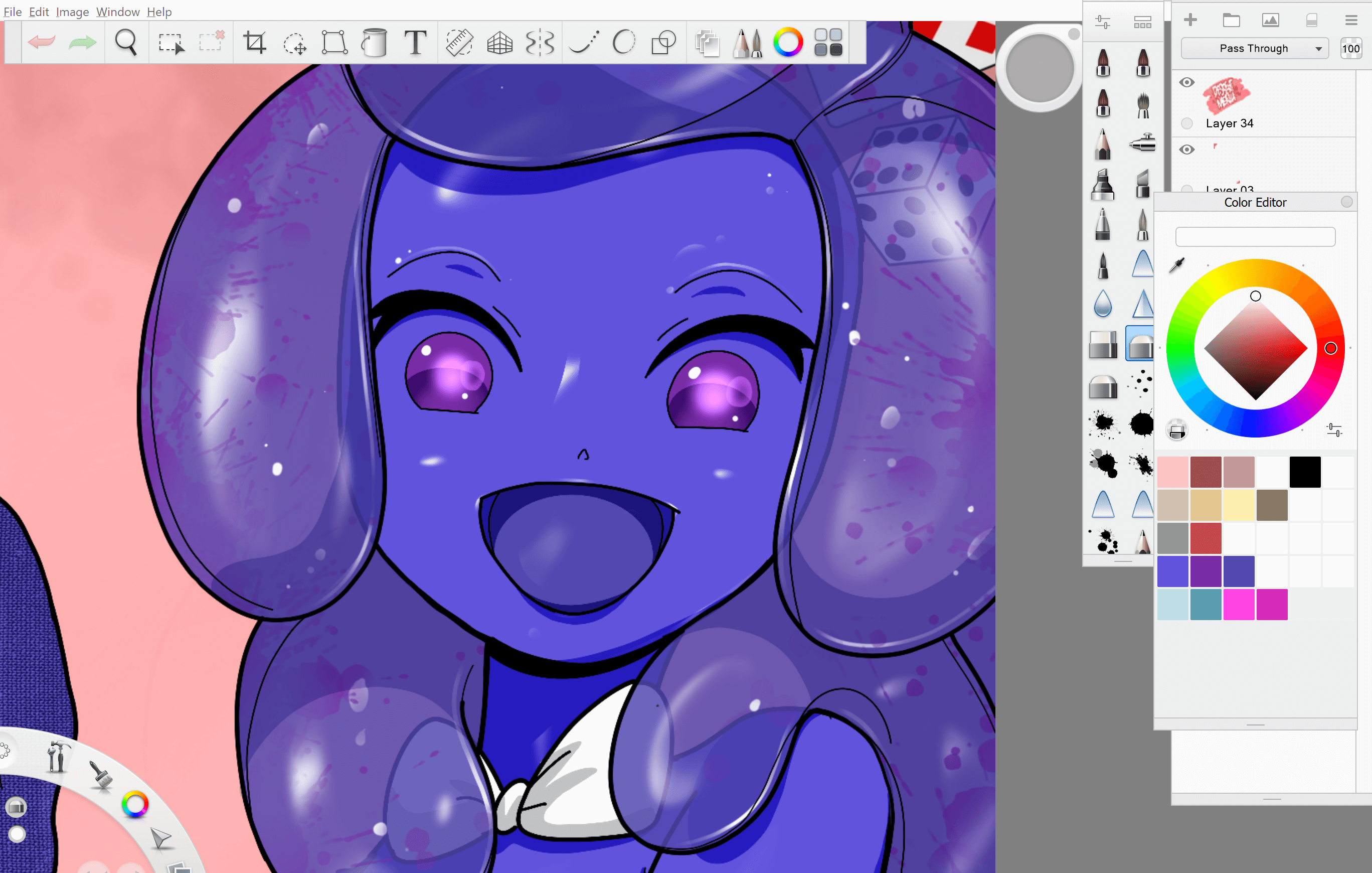Click Layer 34 lock circle toggle
The height and width of the screenshot is (873, 1372).
click(x=1187, y=123)
